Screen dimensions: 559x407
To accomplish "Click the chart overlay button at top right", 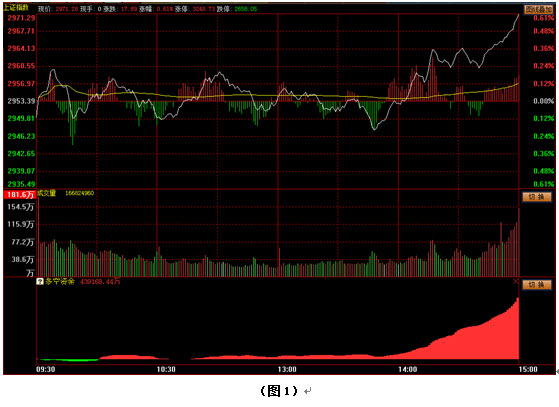I will coord(538,9).
